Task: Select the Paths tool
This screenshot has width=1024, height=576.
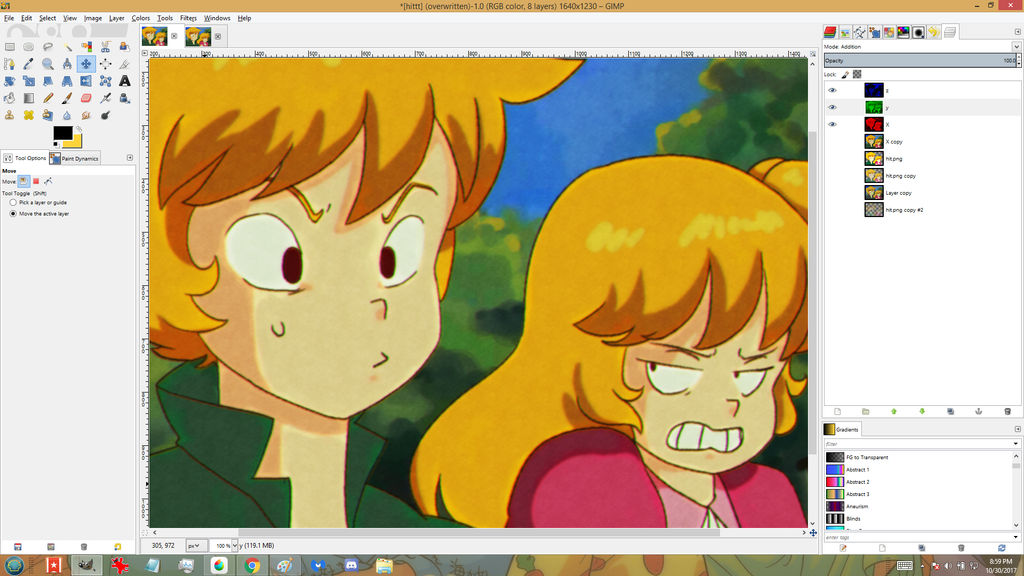Action: pyautogui.click(x=10, y=64)
